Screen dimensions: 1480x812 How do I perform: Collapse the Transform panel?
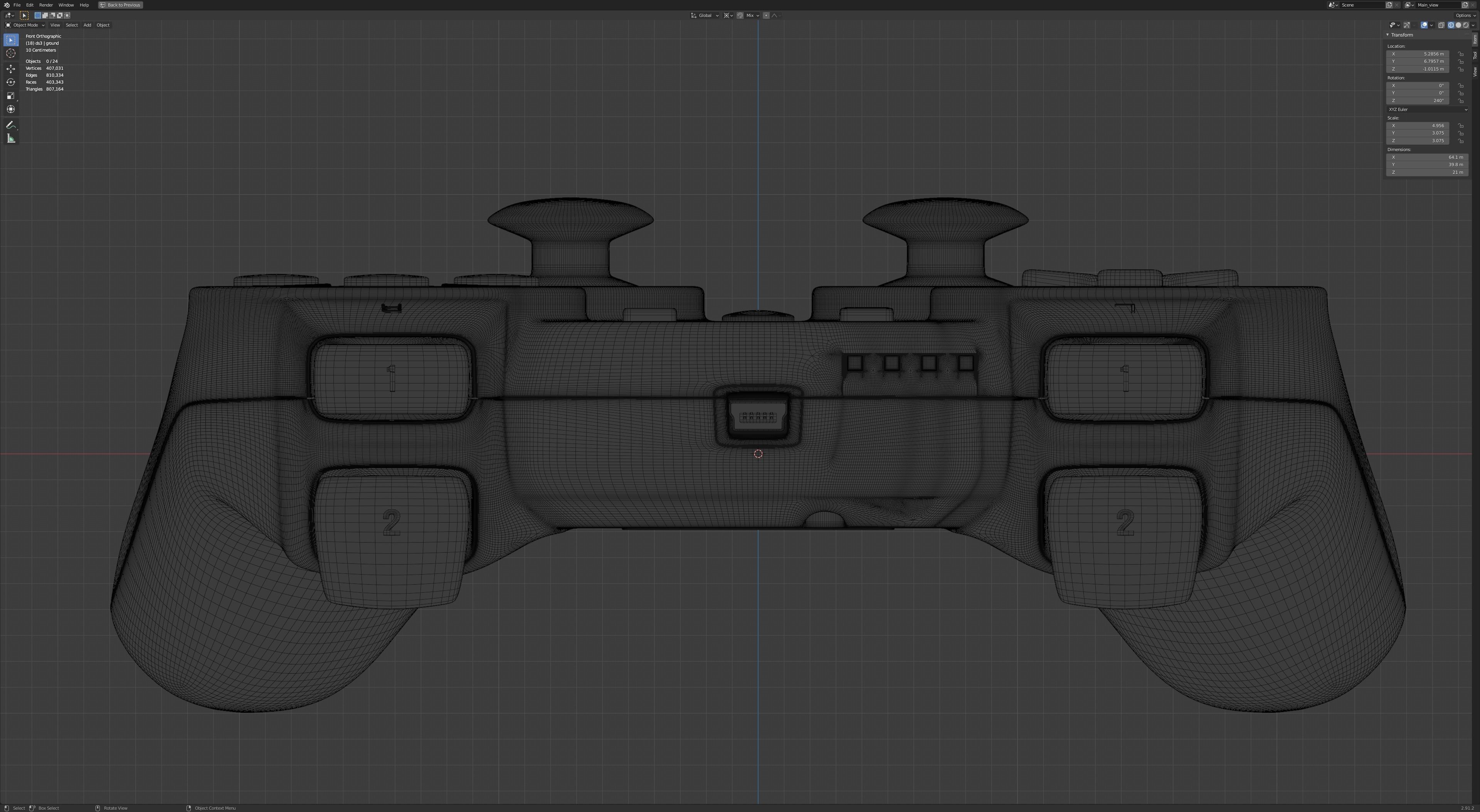pyautogui.click(x=1388, y=35)
